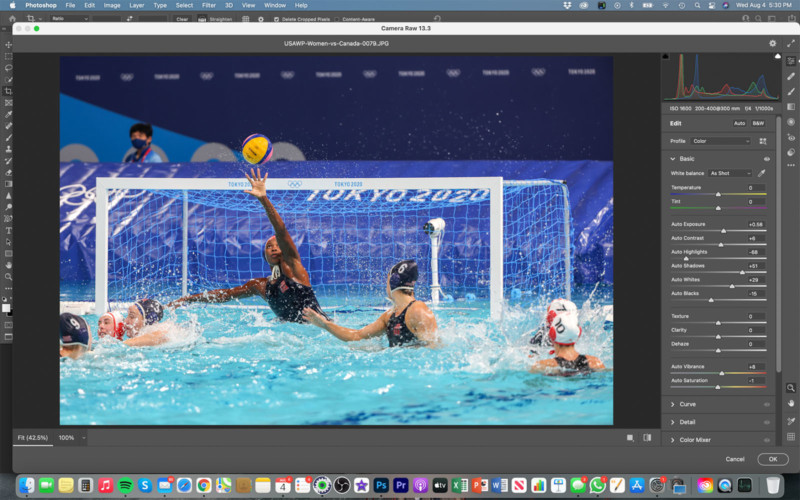Select the Crop tool in left toolbar

9,91
